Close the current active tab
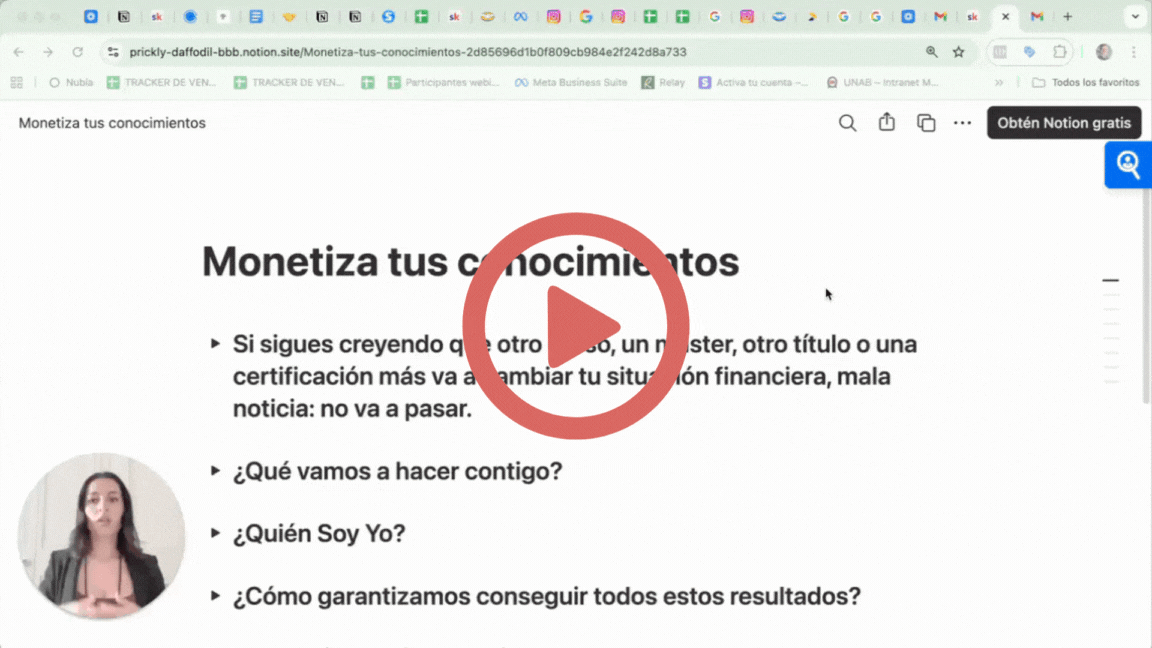 point(1006,16)
